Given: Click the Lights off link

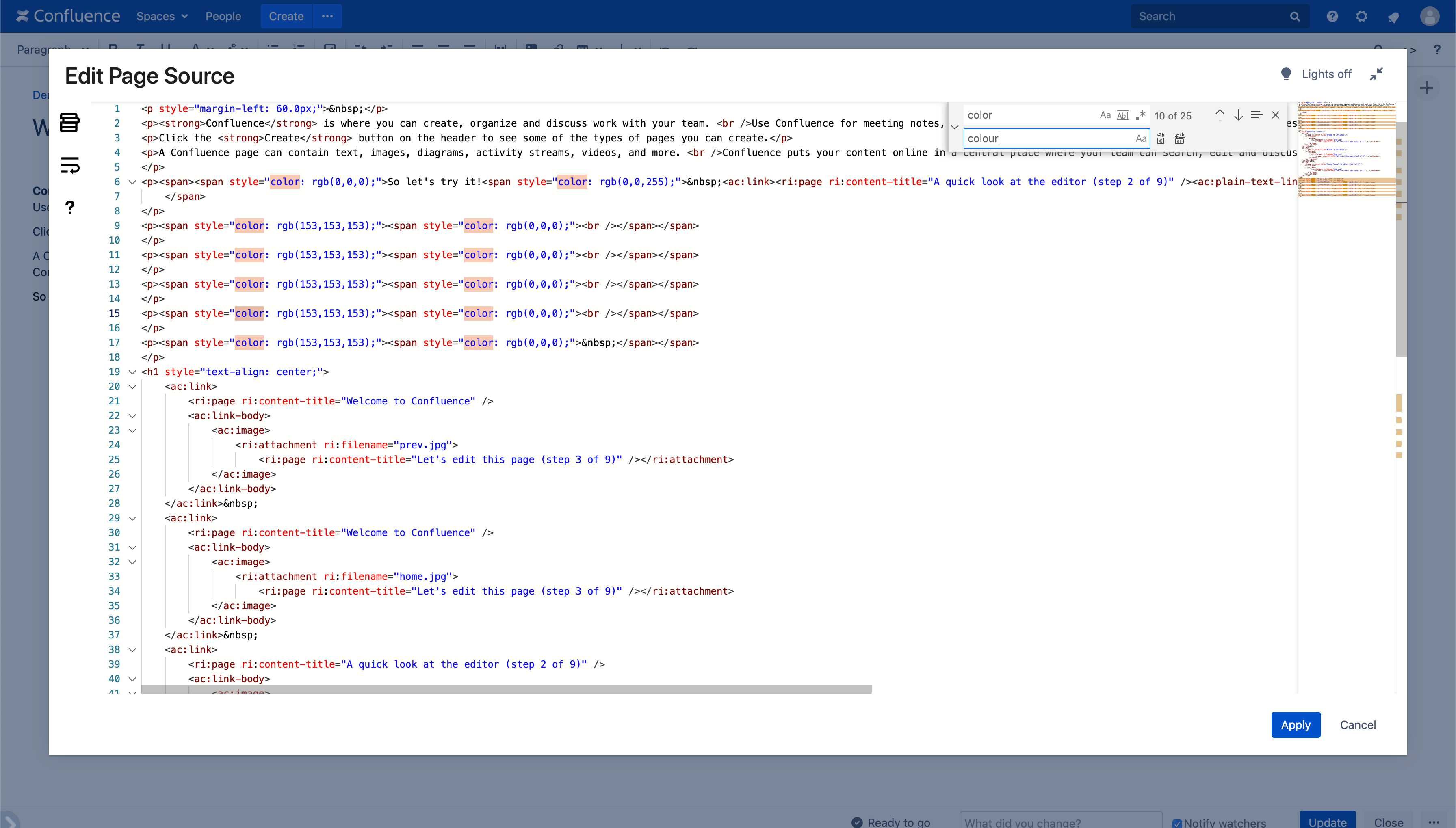Looking at the screenshot, I should [x=1326, y=74].
